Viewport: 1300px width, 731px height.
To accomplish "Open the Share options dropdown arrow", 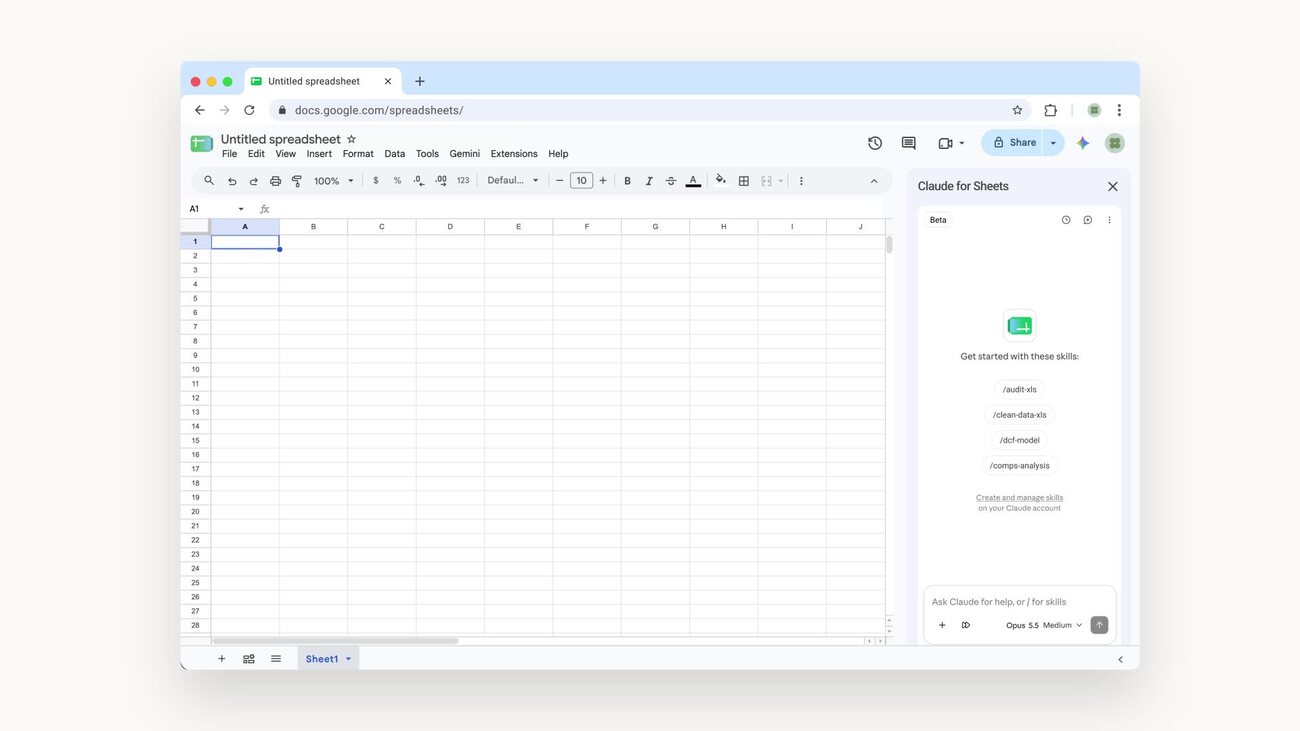I will pos(1053,143).
